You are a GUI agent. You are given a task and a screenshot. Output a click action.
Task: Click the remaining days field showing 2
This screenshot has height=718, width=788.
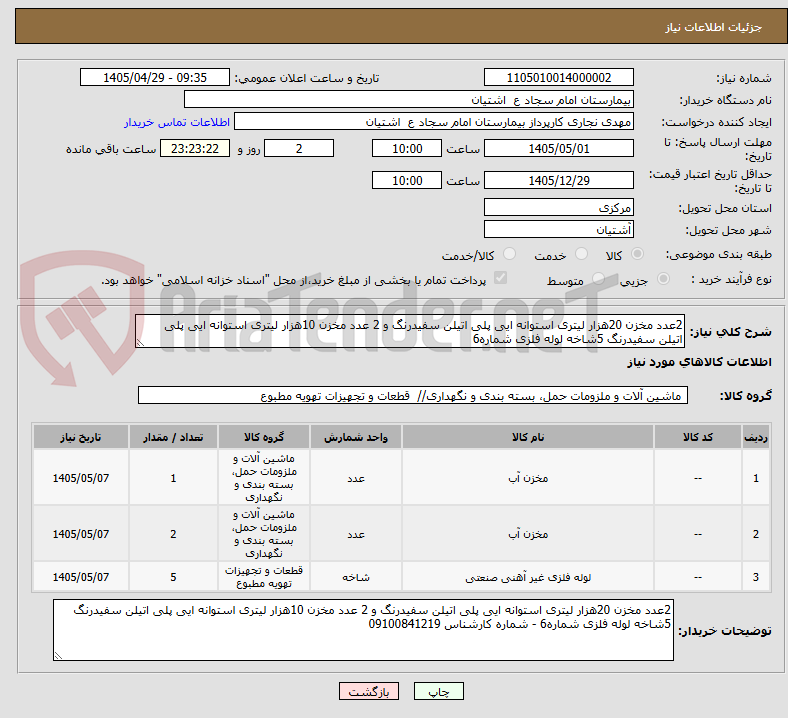pyautogui.click(x=299, y=149)
